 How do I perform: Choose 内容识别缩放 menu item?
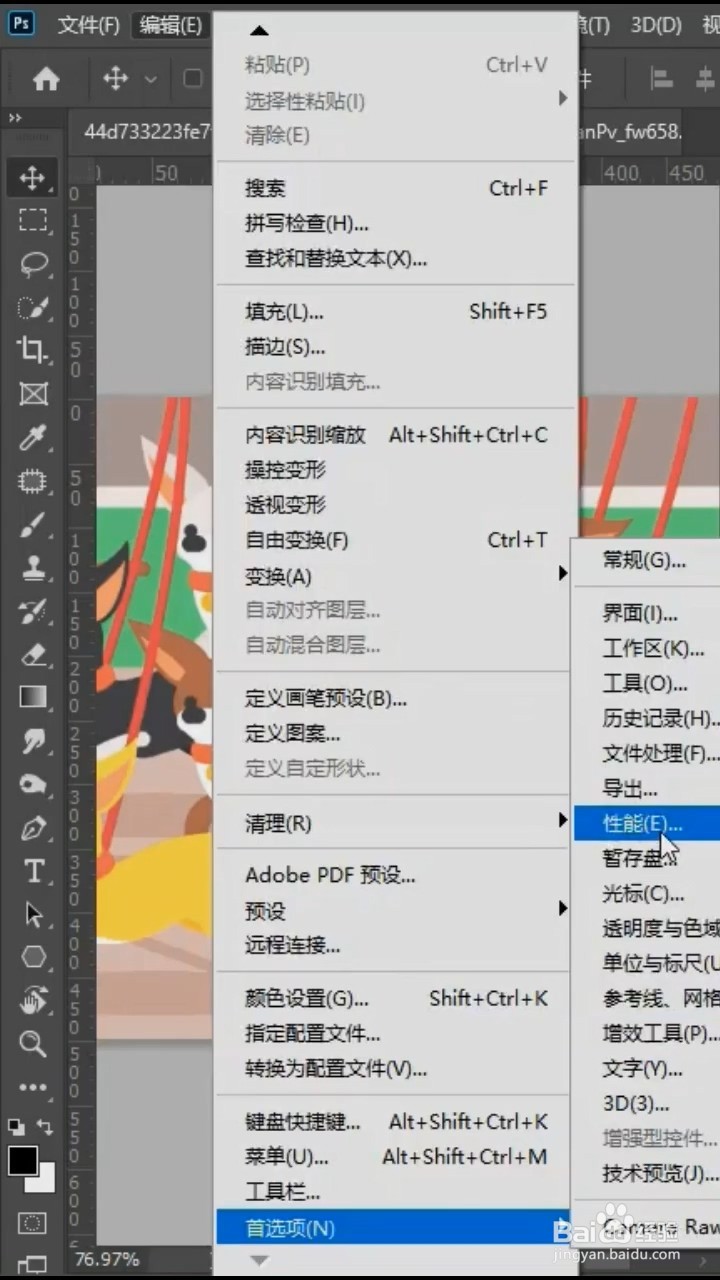[x=397, y=435]
